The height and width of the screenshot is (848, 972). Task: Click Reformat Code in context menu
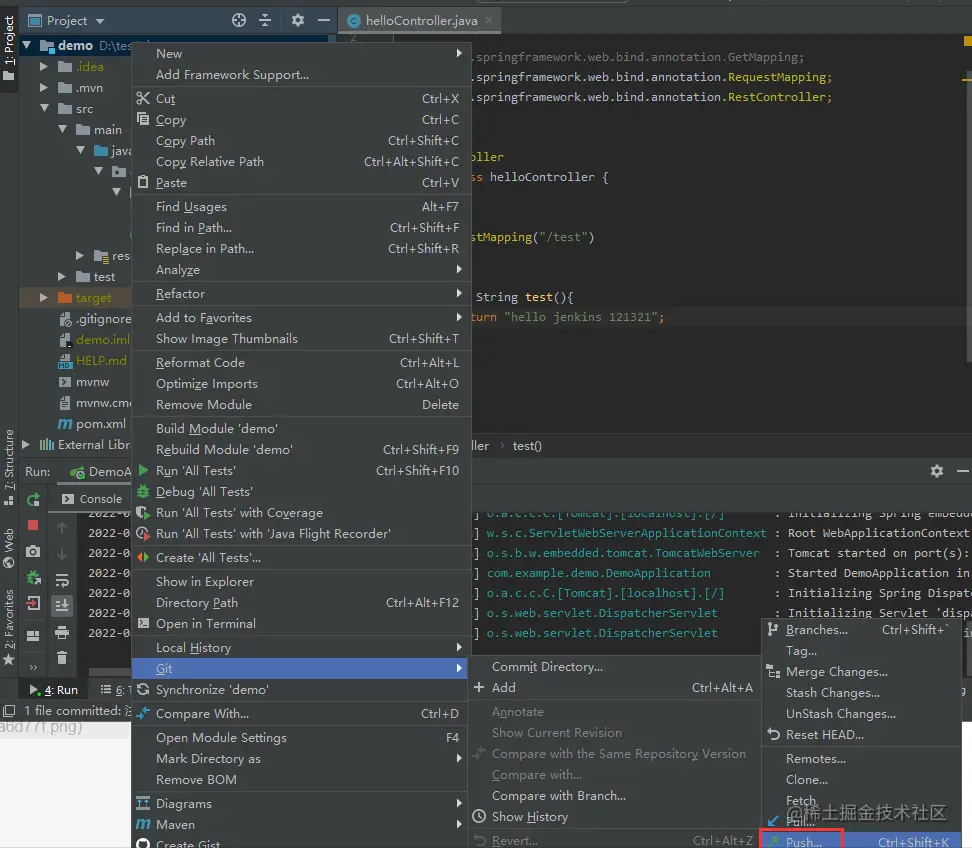(200, 363)
